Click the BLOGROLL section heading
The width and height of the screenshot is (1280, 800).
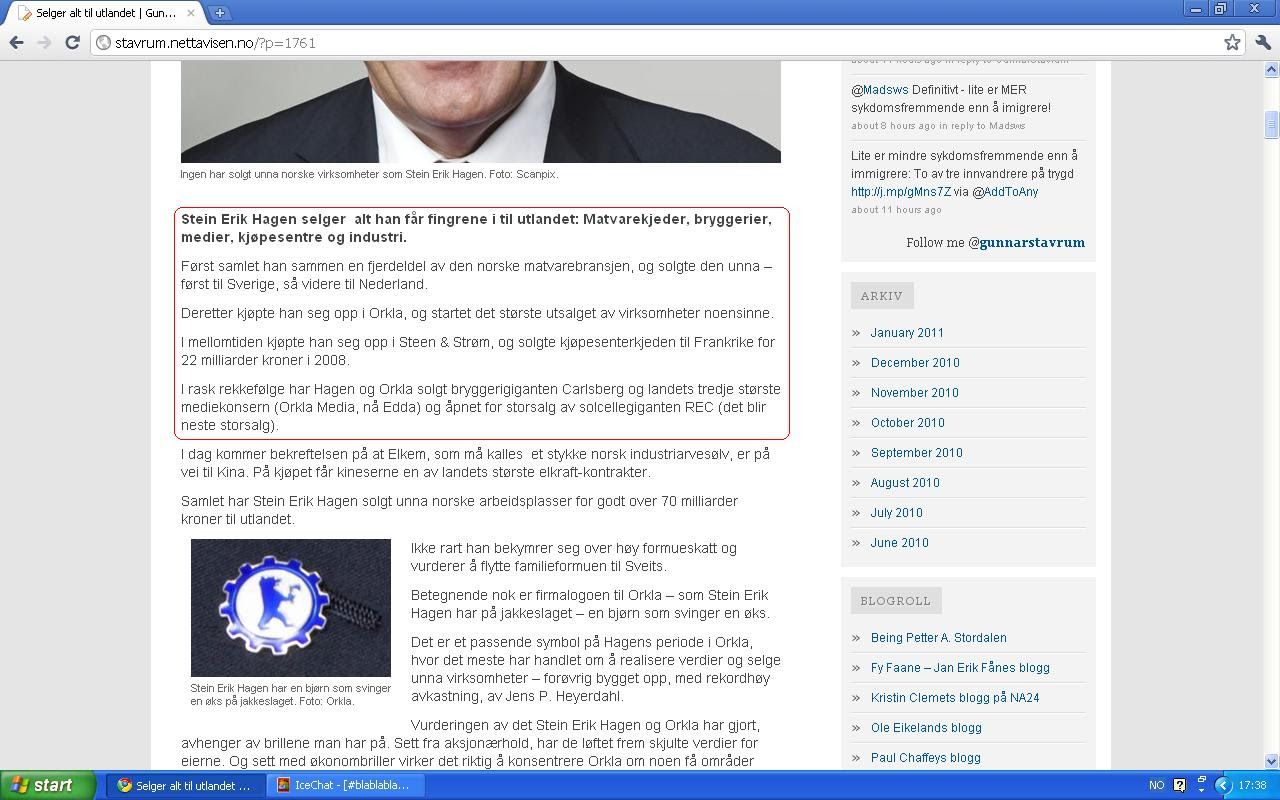click(x=896, y=601)
